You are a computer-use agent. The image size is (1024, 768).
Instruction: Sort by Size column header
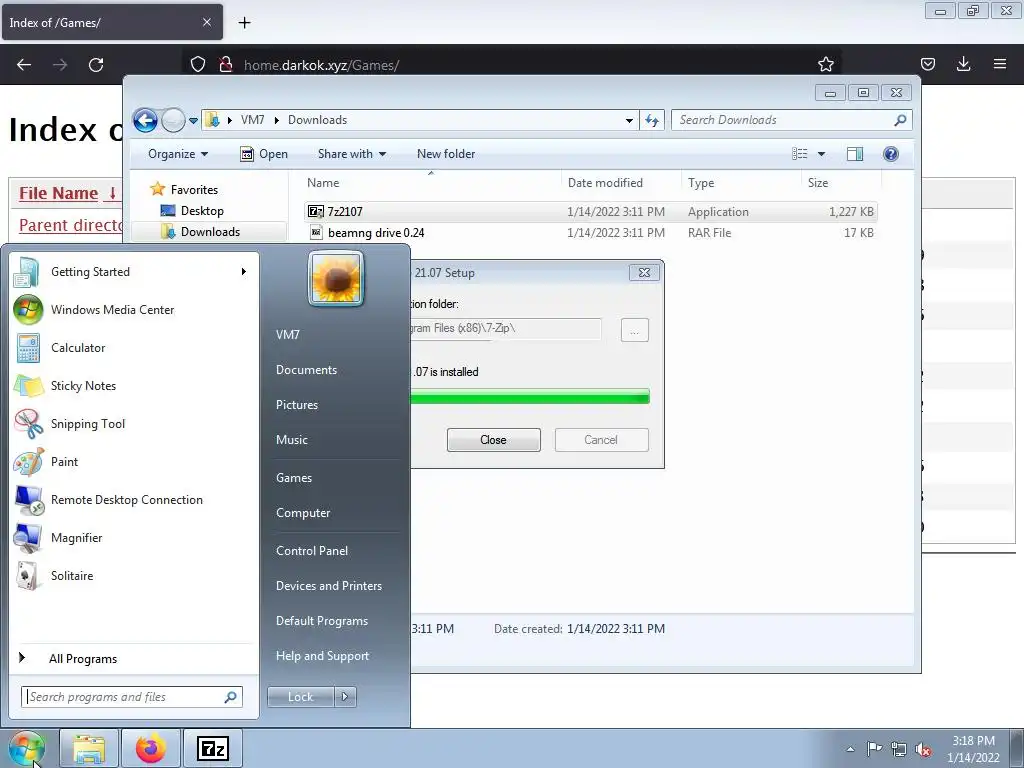841,183
